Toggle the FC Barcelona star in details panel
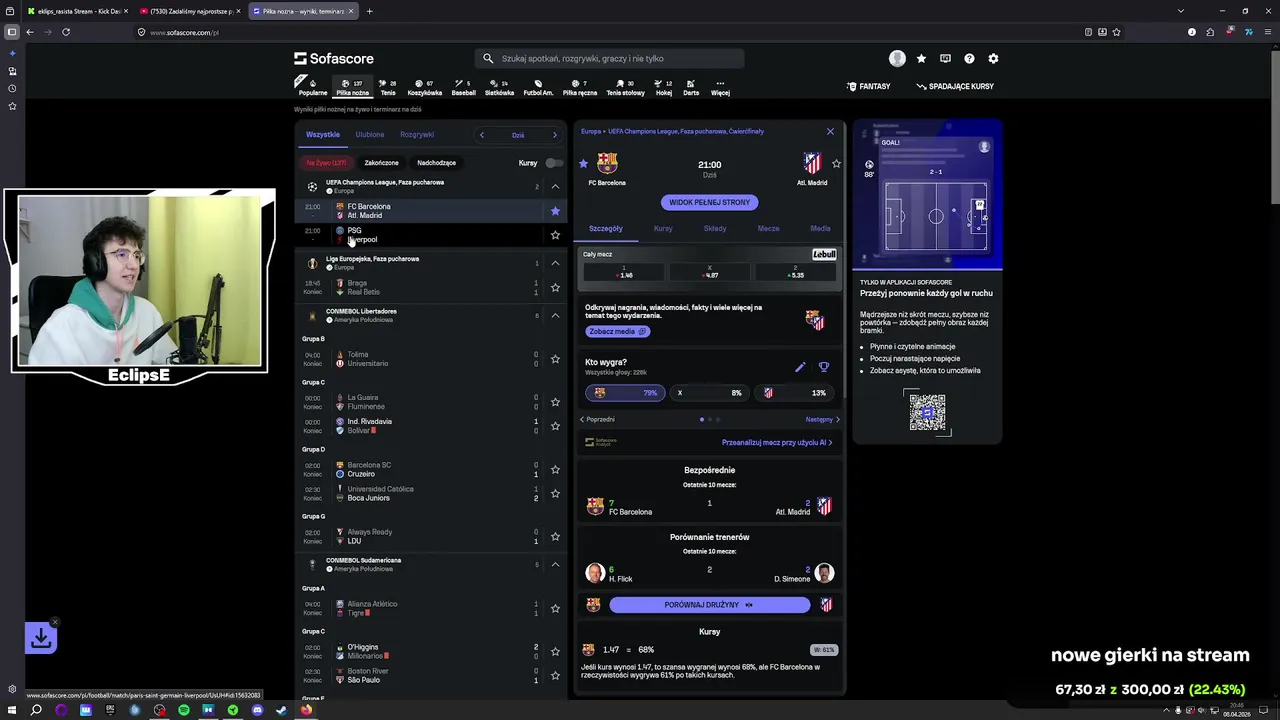 (x=584, y=163)
